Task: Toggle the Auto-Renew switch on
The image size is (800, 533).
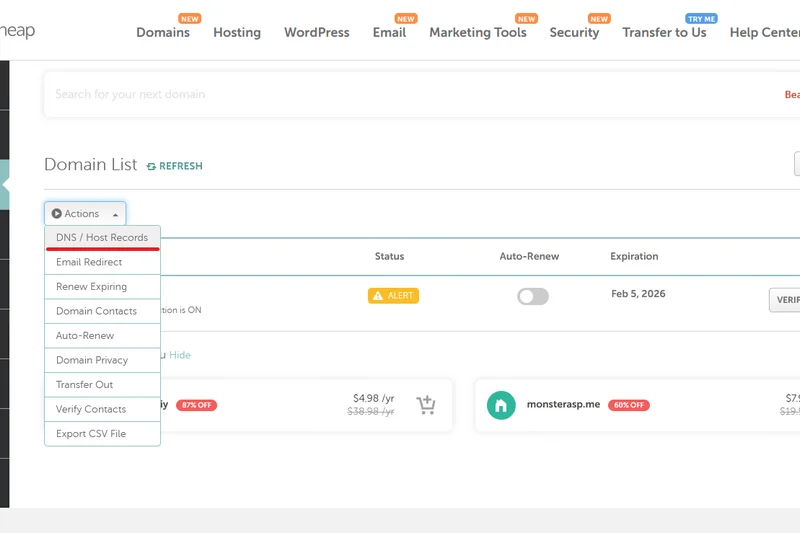Action: pyautogui.click(x=533, y=296)
